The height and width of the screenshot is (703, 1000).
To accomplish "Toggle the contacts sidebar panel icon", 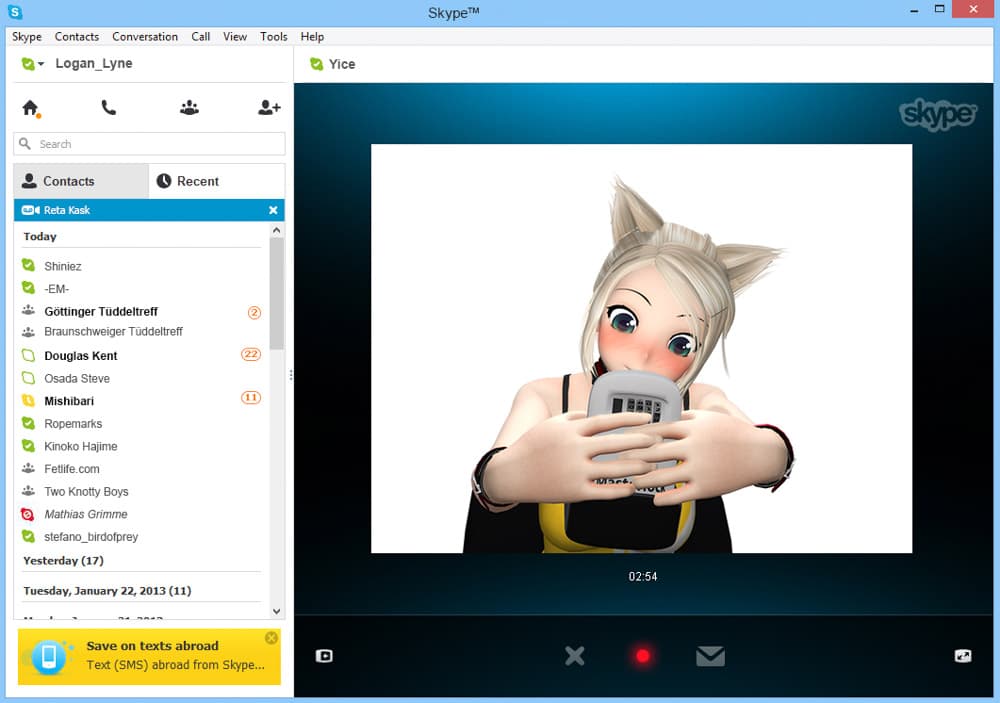I will 324,656.
